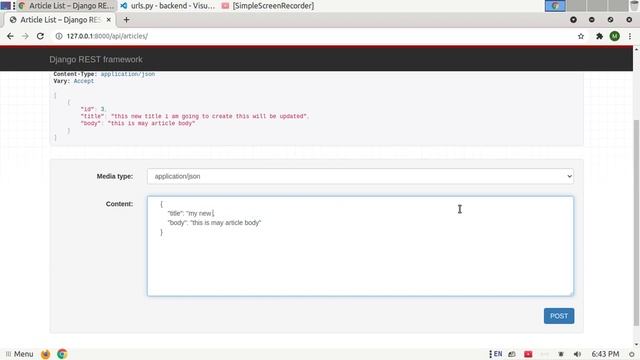Select the "body" line in the JSON response
The height and width of the screenshot is (360, 640).
(138, 123)
